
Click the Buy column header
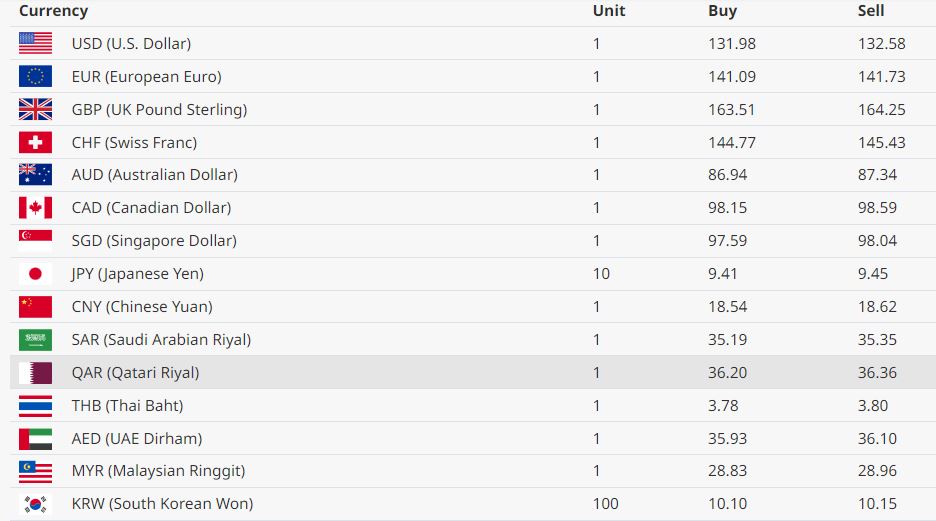click(722, 11)
